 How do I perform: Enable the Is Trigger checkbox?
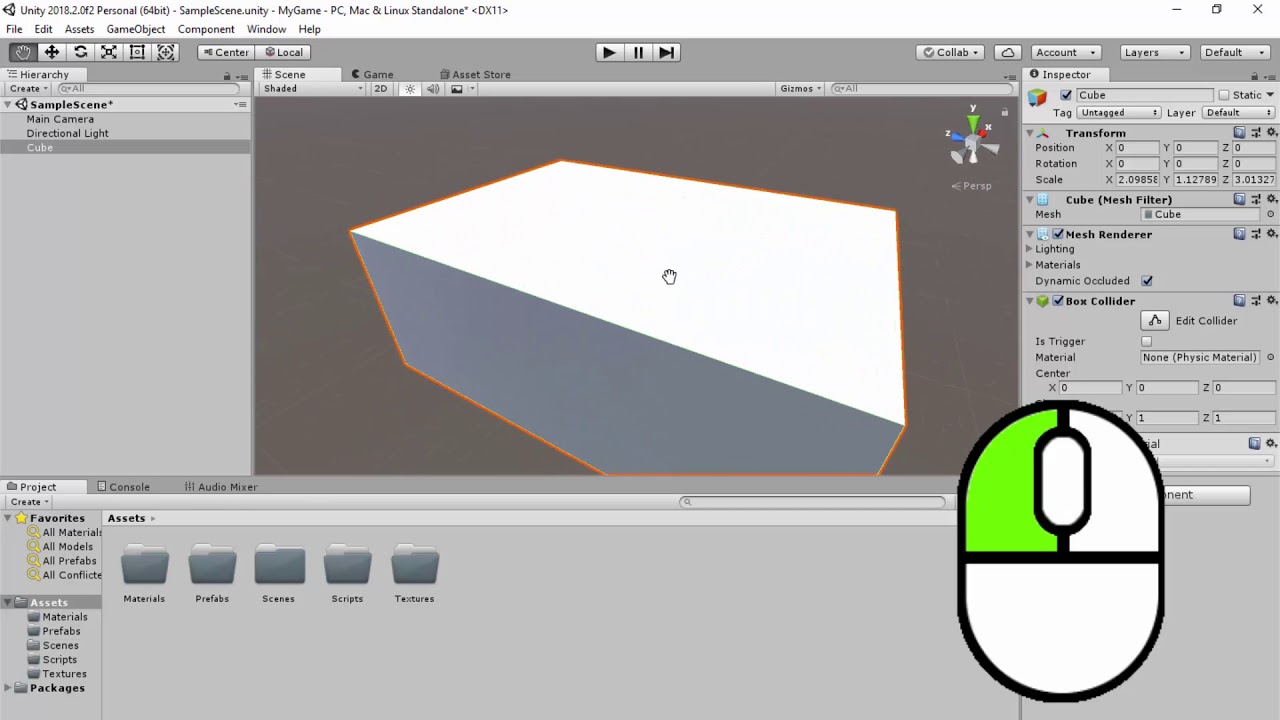click(x=1147, y=342)
